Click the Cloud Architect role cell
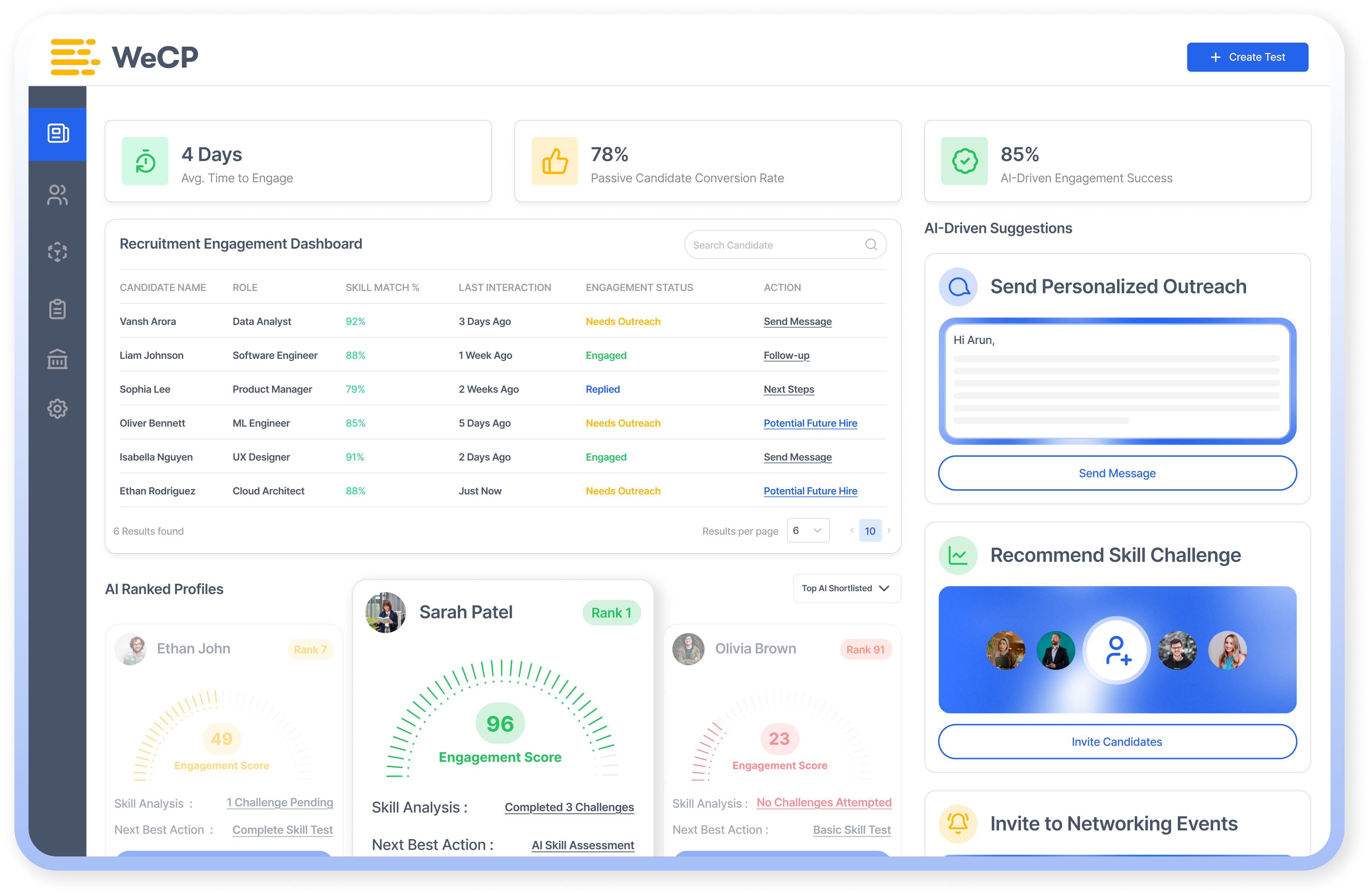The height and width of the screenshot is (896, 1370). [x=268, y=492]
